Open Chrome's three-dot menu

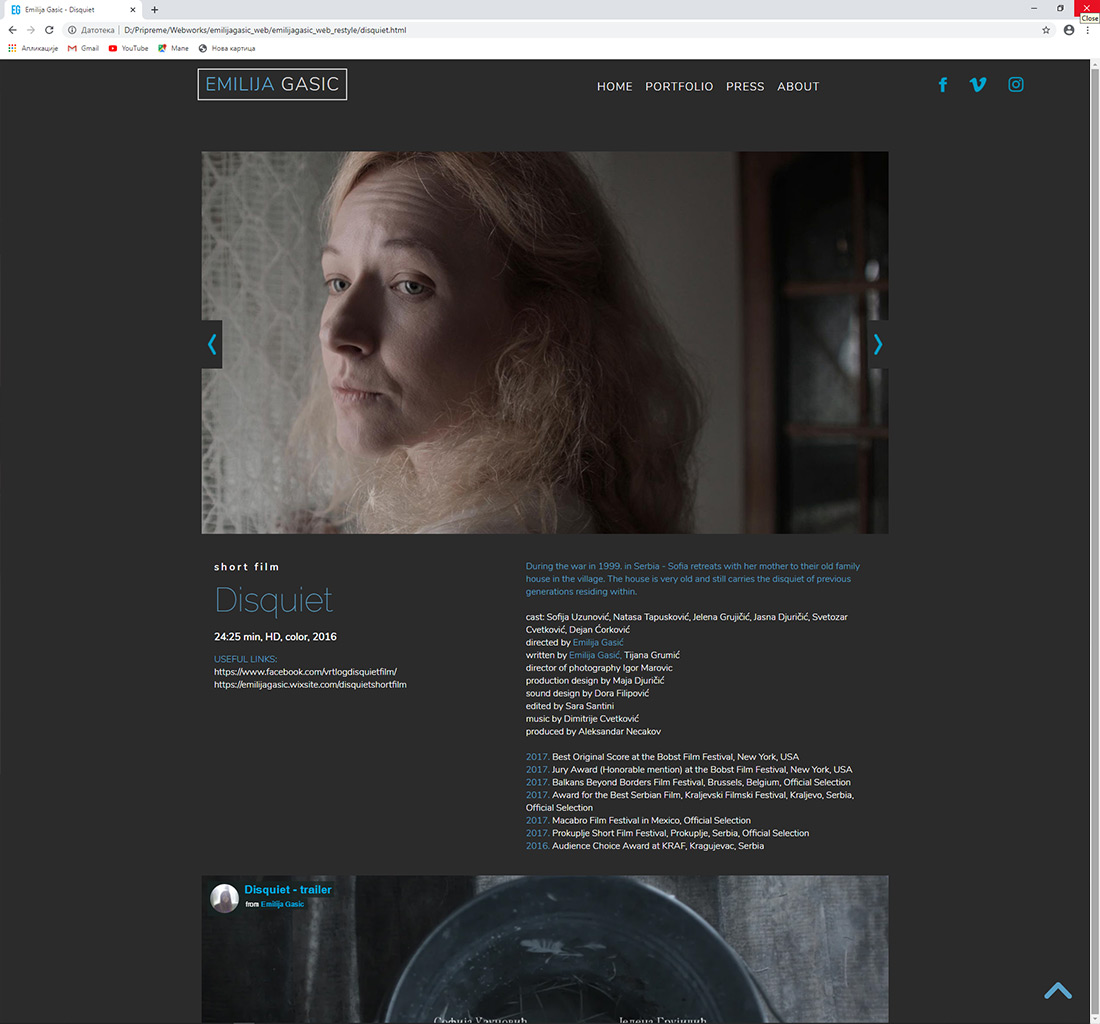[1088, 30]
